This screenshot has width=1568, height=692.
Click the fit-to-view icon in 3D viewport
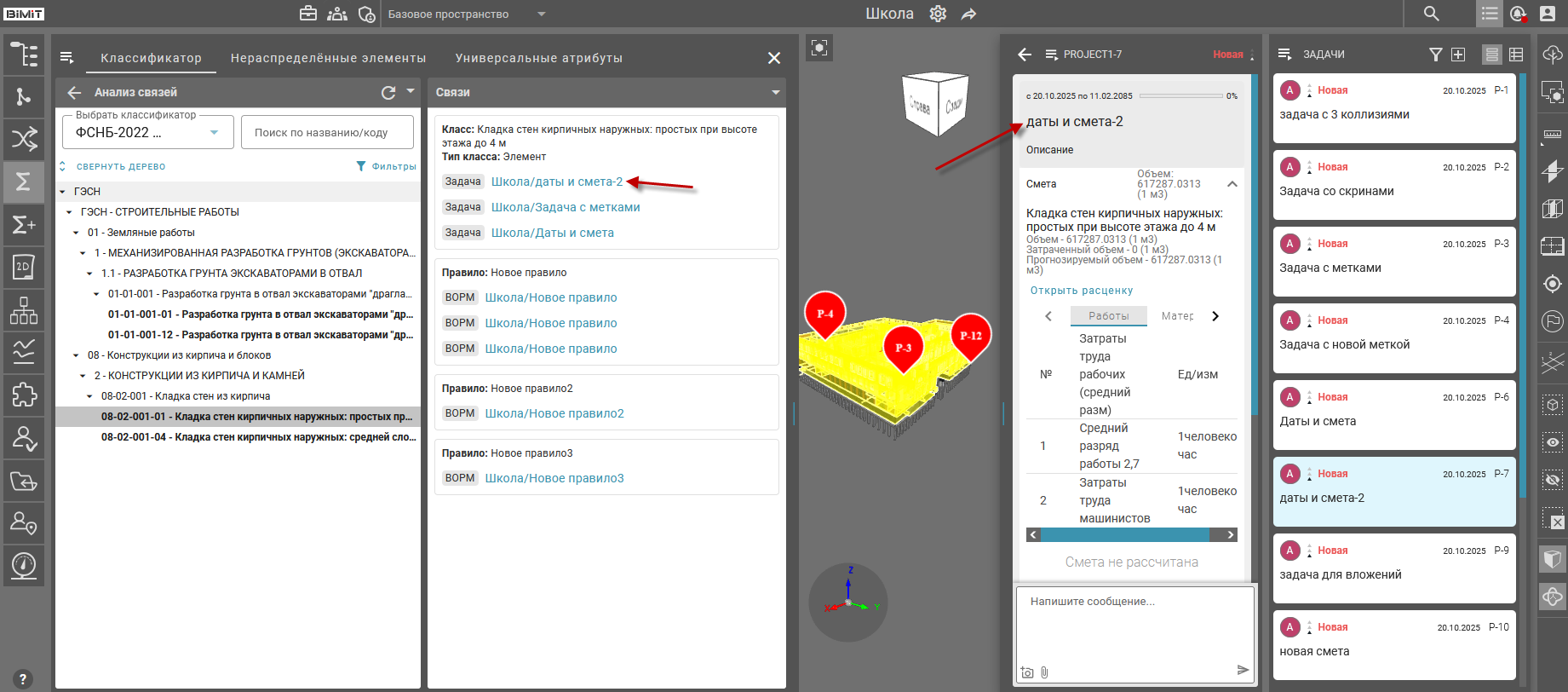click(x=819, y=48)
